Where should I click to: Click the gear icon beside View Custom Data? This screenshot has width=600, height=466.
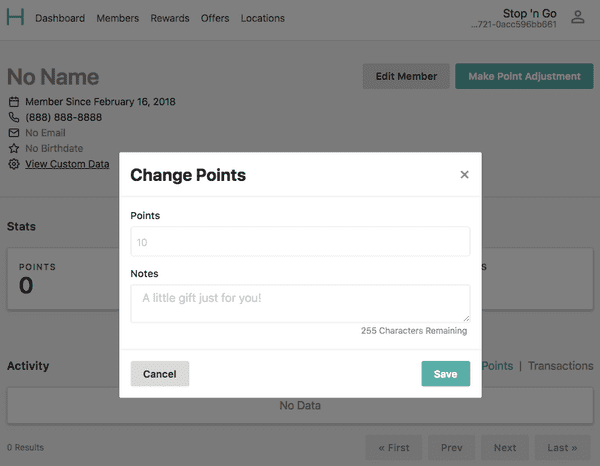pyautogui.click(x=14, y=164)
